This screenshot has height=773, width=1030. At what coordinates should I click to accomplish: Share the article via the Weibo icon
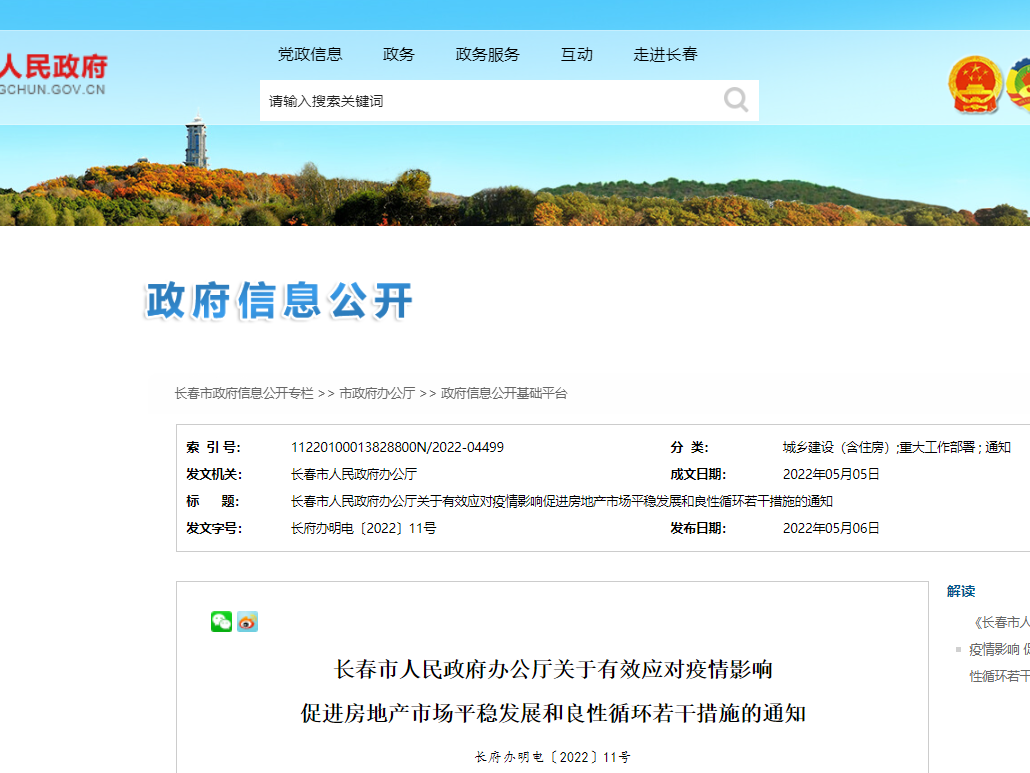[x=247, y=622]
